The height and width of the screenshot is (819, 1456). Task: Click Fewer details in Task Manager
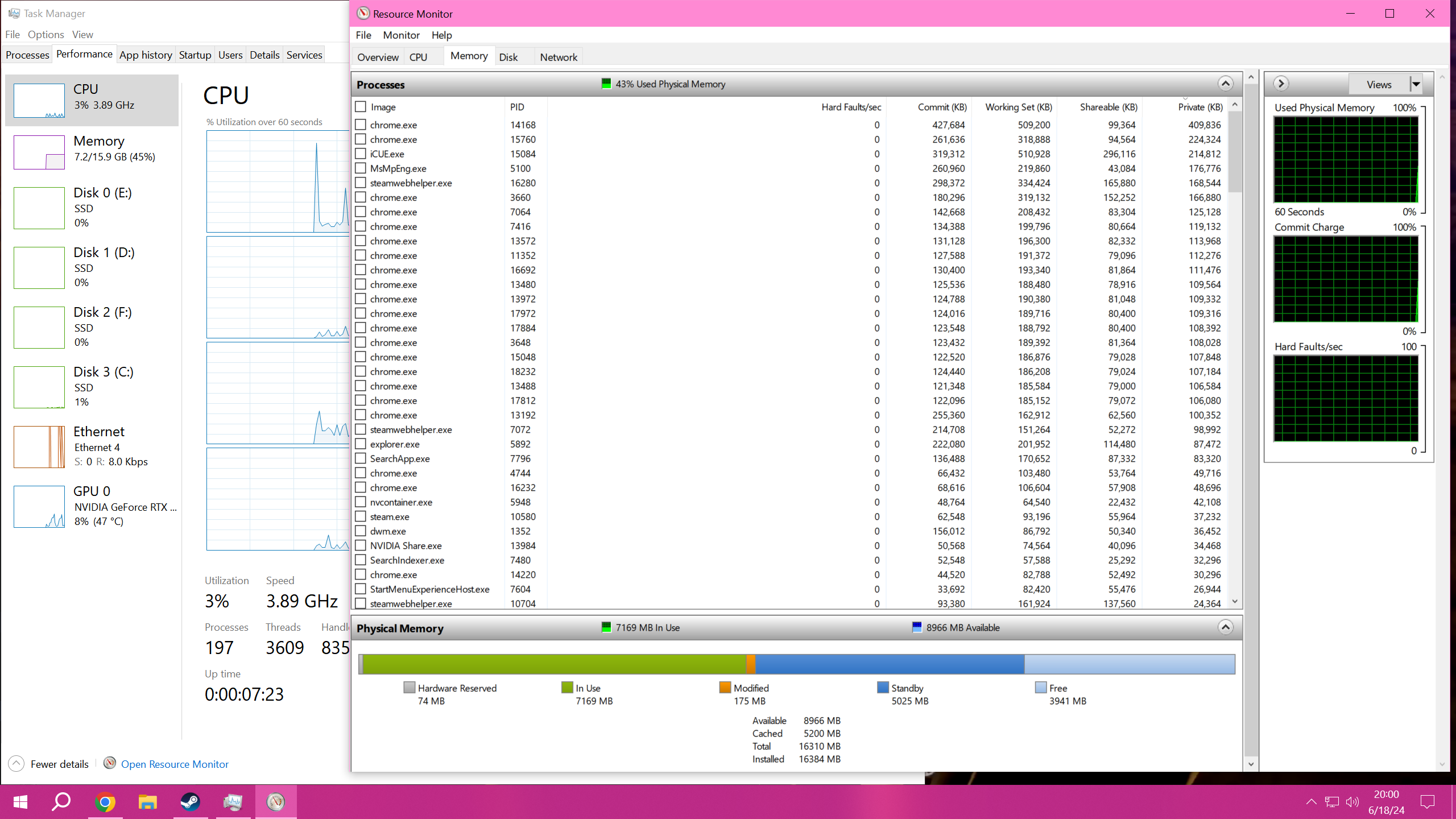pos(59,764)
